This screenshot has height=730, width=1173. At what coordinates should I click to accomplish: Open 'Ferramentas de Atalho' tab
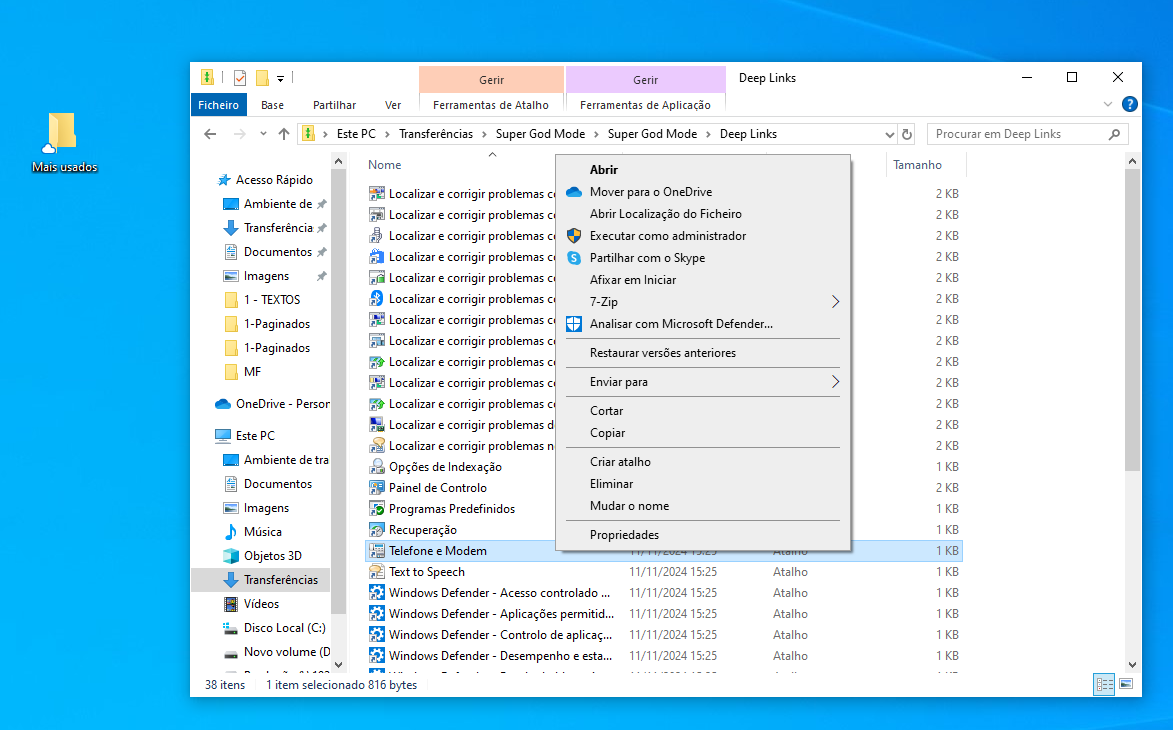click(491, 105)
